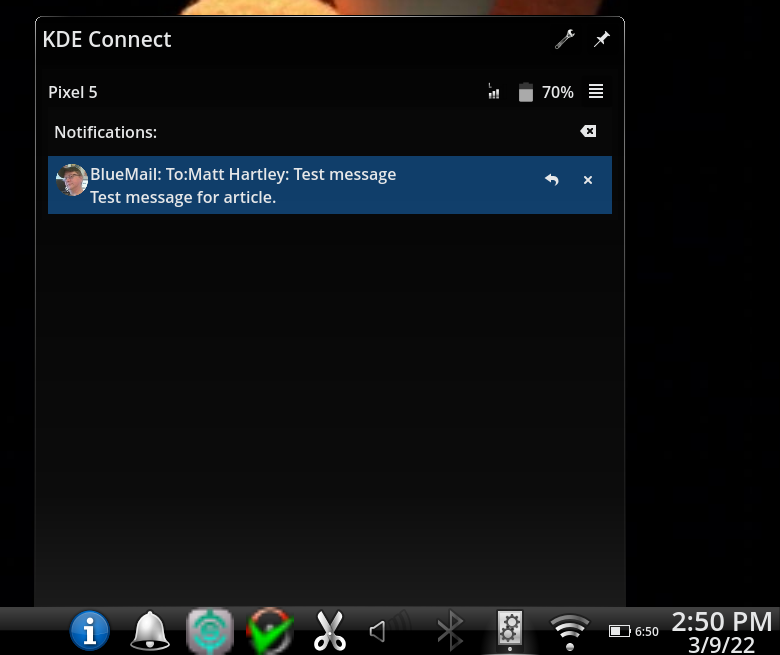Open the teal target tray icon
The image size is (780, 655).
coord(210,631)
